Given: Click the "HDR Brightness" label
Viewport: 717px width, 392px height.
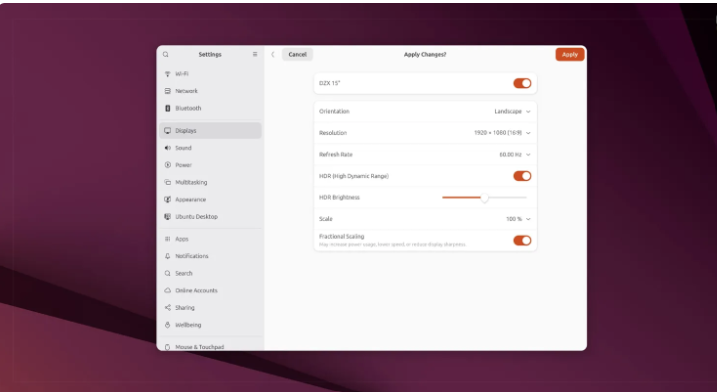Looking at the screenshot, I should [x=339, y=198].
